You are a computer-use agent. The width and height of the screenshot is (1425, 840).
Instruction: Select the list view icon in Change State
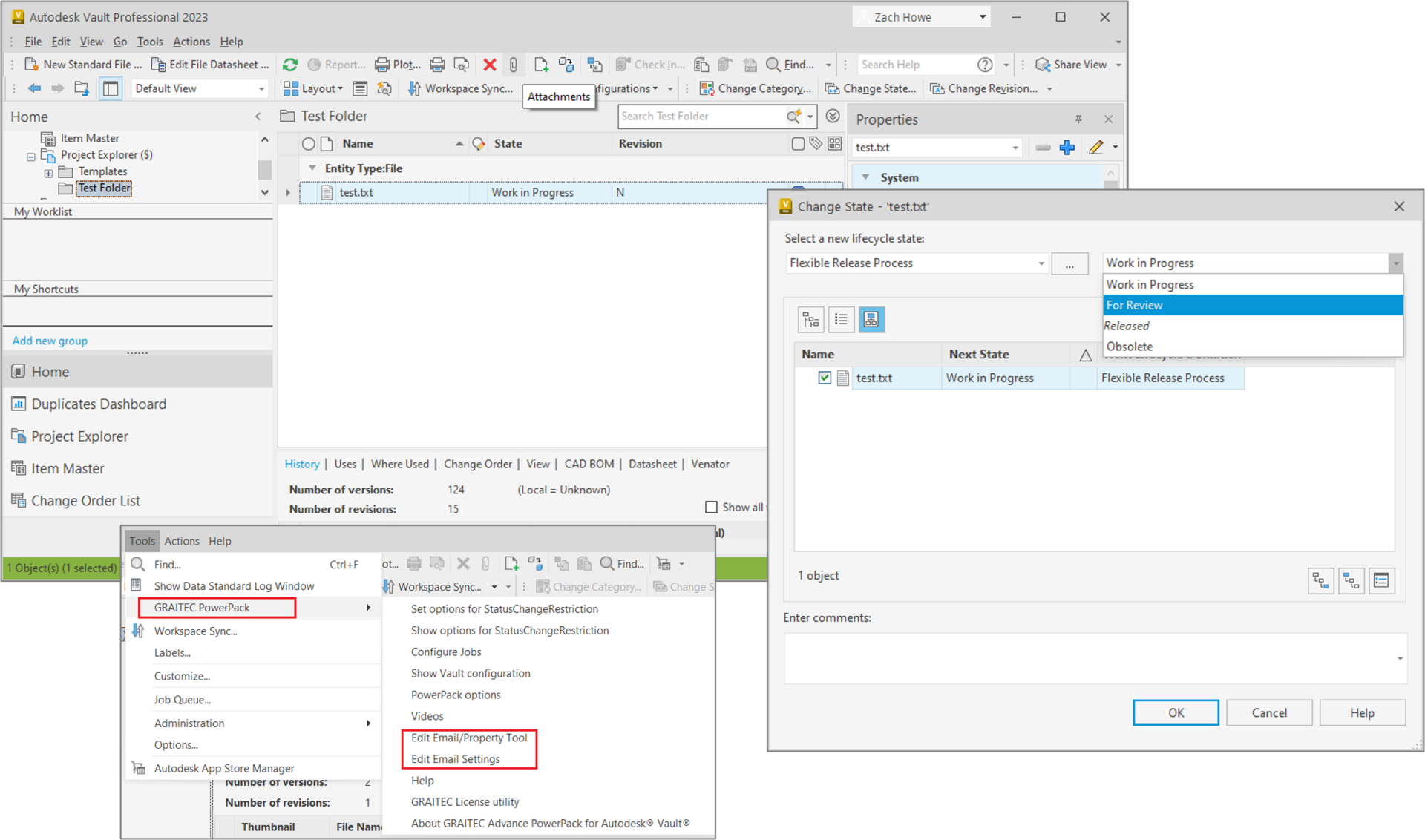[841, 320]
